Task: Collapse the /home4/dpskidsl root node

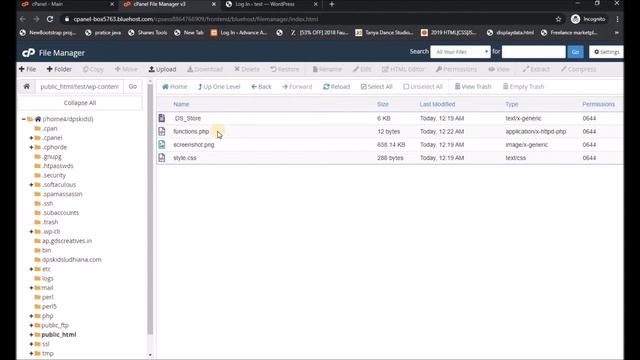Action: pyautogui.click(x=24, y=119)
